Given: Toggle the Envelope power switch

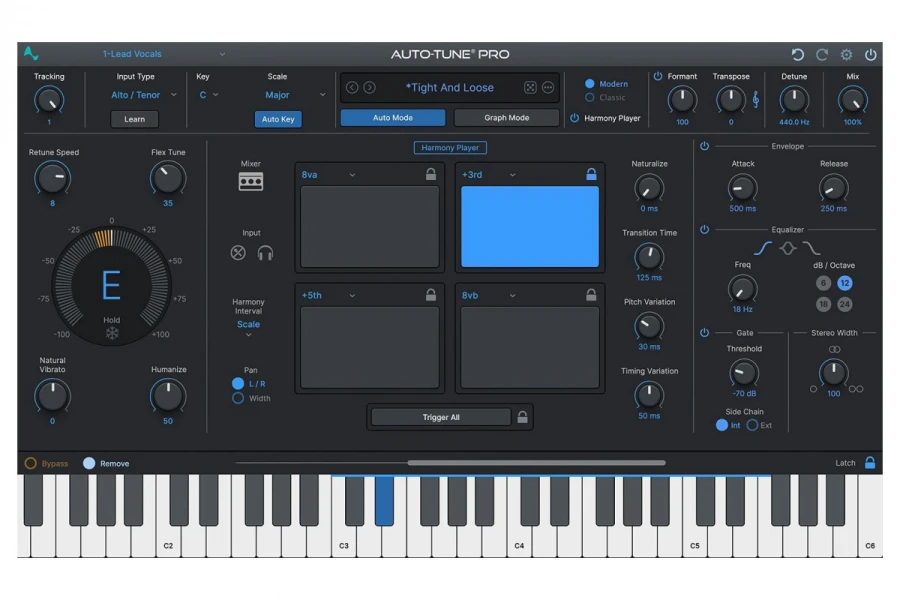Looking at the screenshot, I should (x=704, y=146).
